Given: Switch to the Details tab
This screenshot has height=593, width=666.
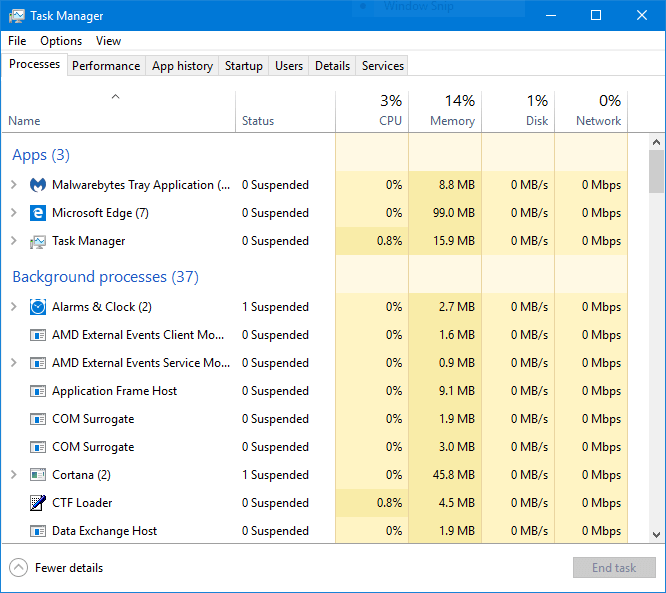Looking at the screenshot, I should point(332,66).
